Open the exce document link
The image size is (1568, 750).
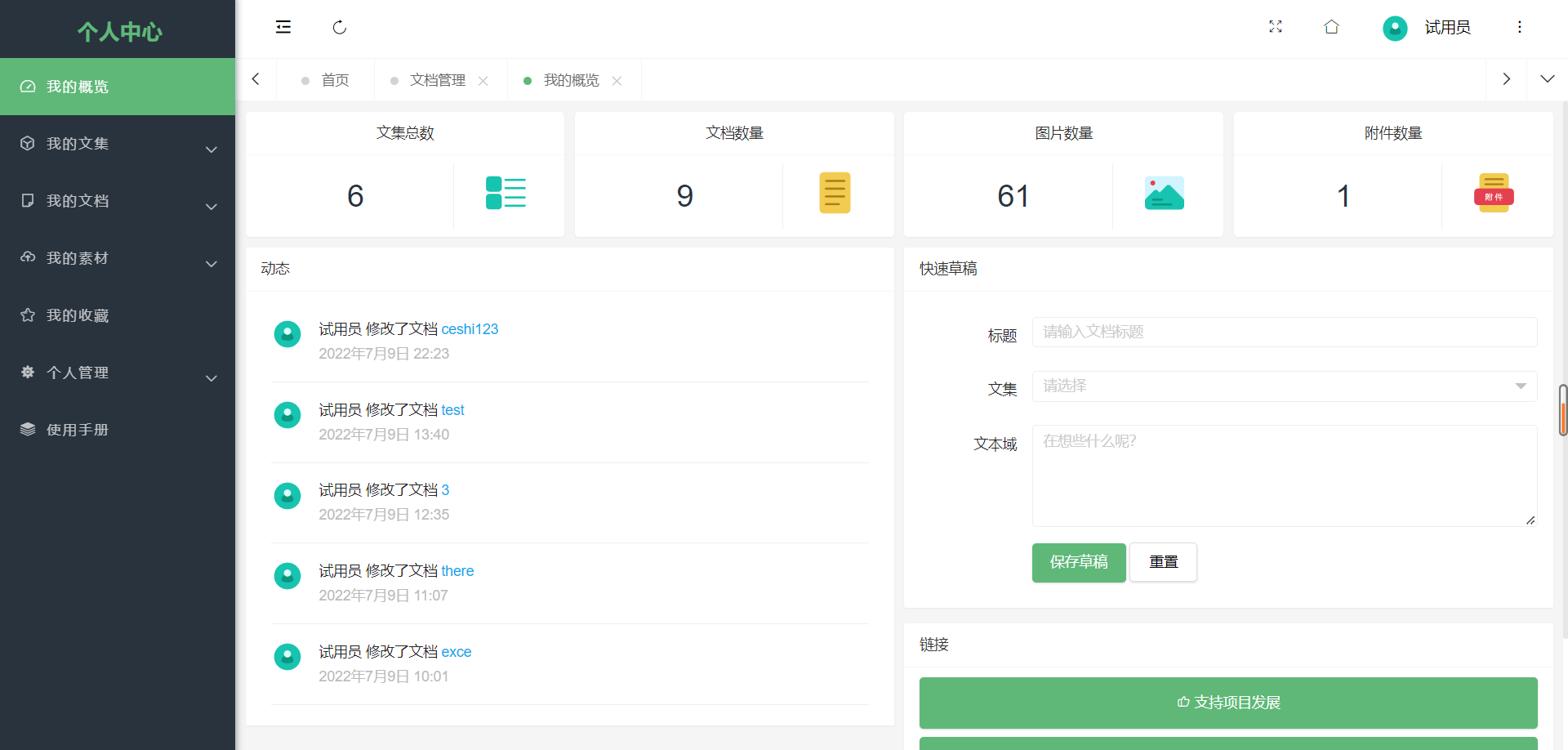(457, 652)
